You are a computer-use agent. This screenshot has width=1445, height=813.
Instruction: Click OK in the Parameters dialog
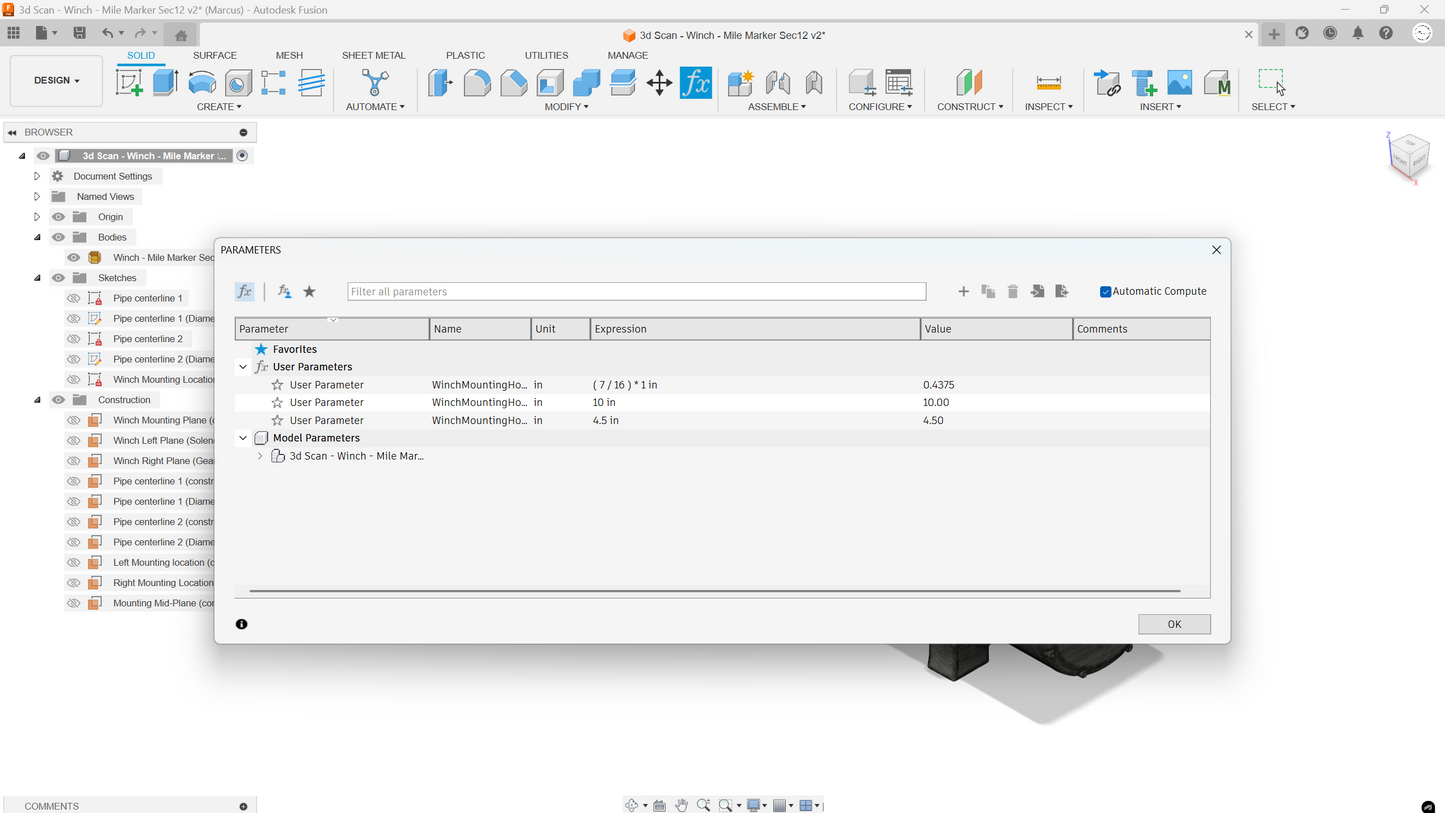click(1174, 624)
